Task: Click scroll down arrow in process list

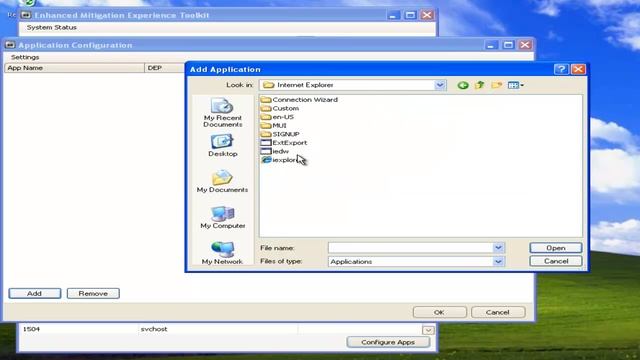Action: point(428,330)
